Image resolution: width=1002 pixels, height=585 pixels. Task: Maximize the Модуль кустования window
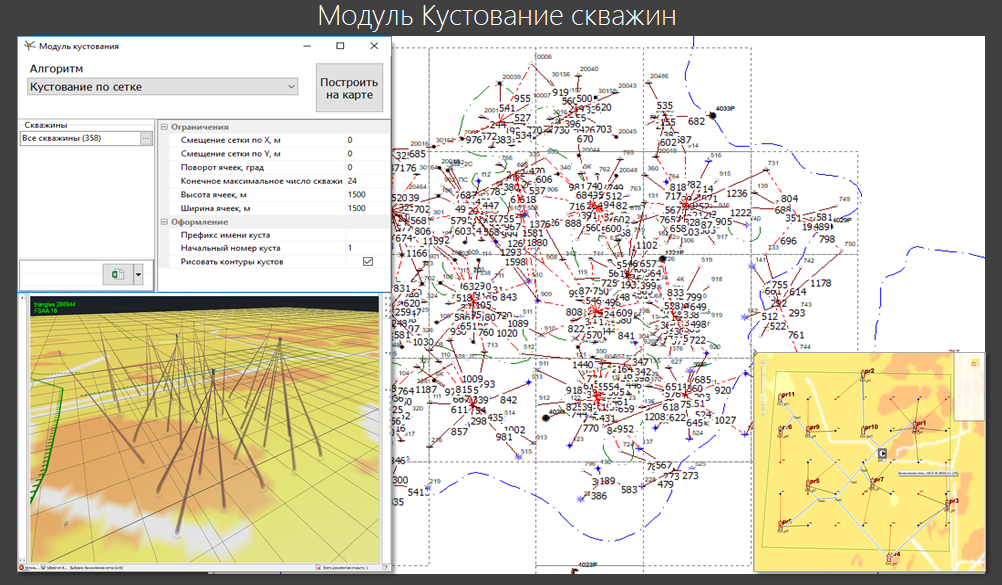point(340,45)
